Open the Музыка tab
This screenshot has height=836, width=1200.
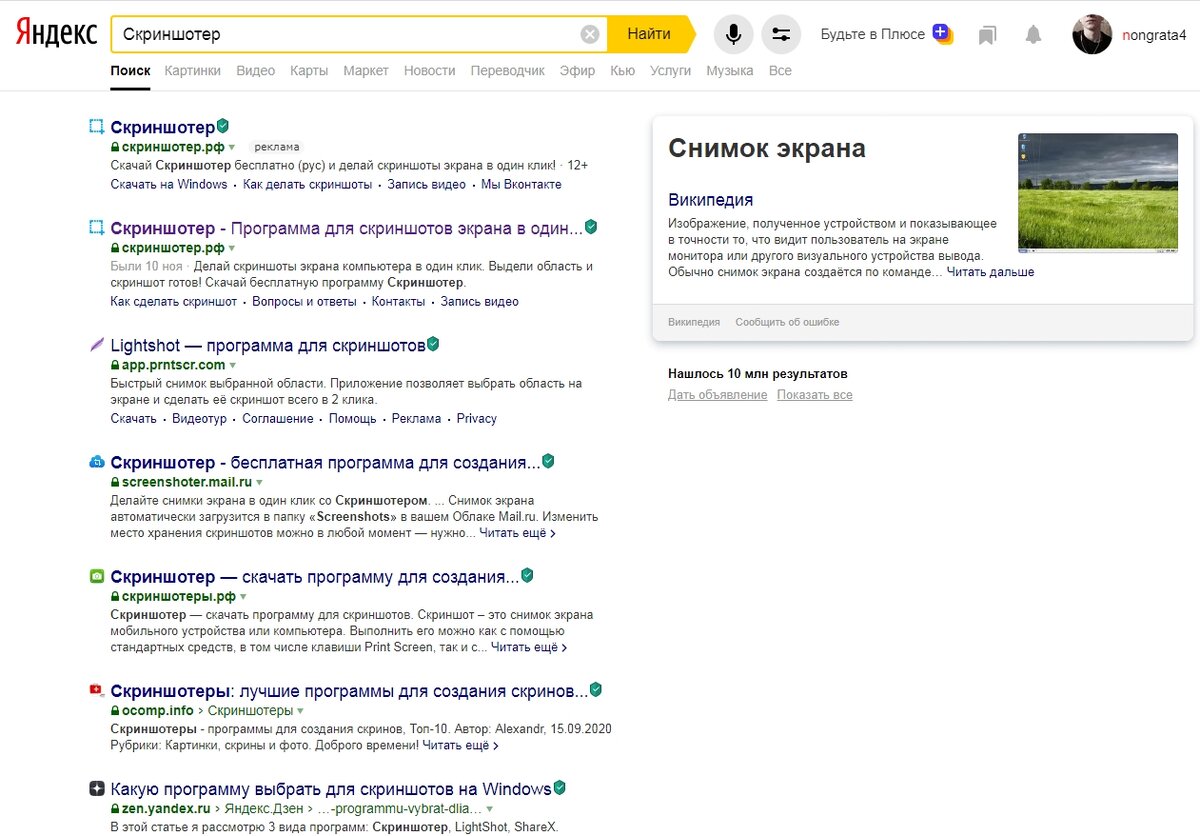(730, 71)
